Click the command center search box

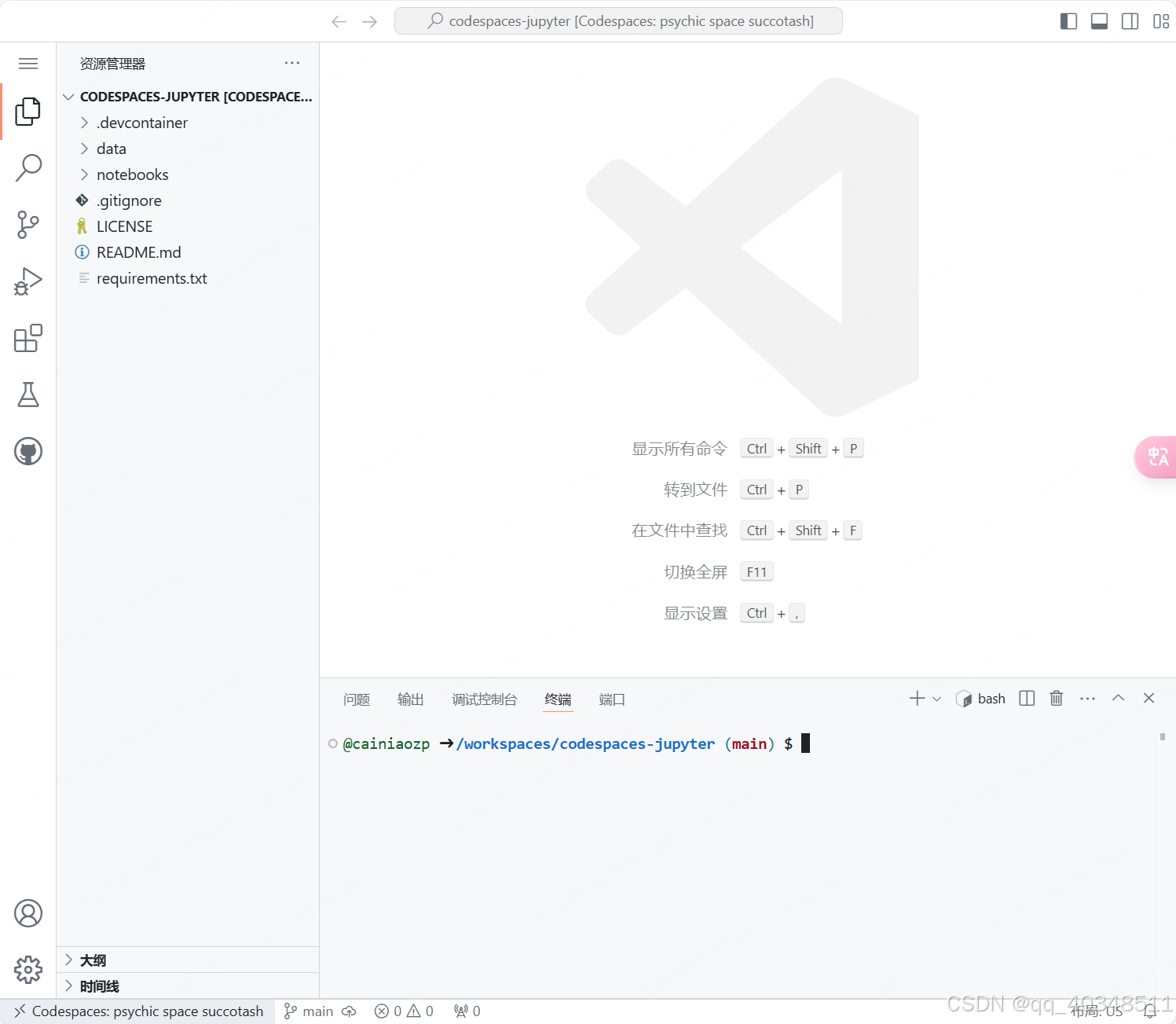click(618, 21)
